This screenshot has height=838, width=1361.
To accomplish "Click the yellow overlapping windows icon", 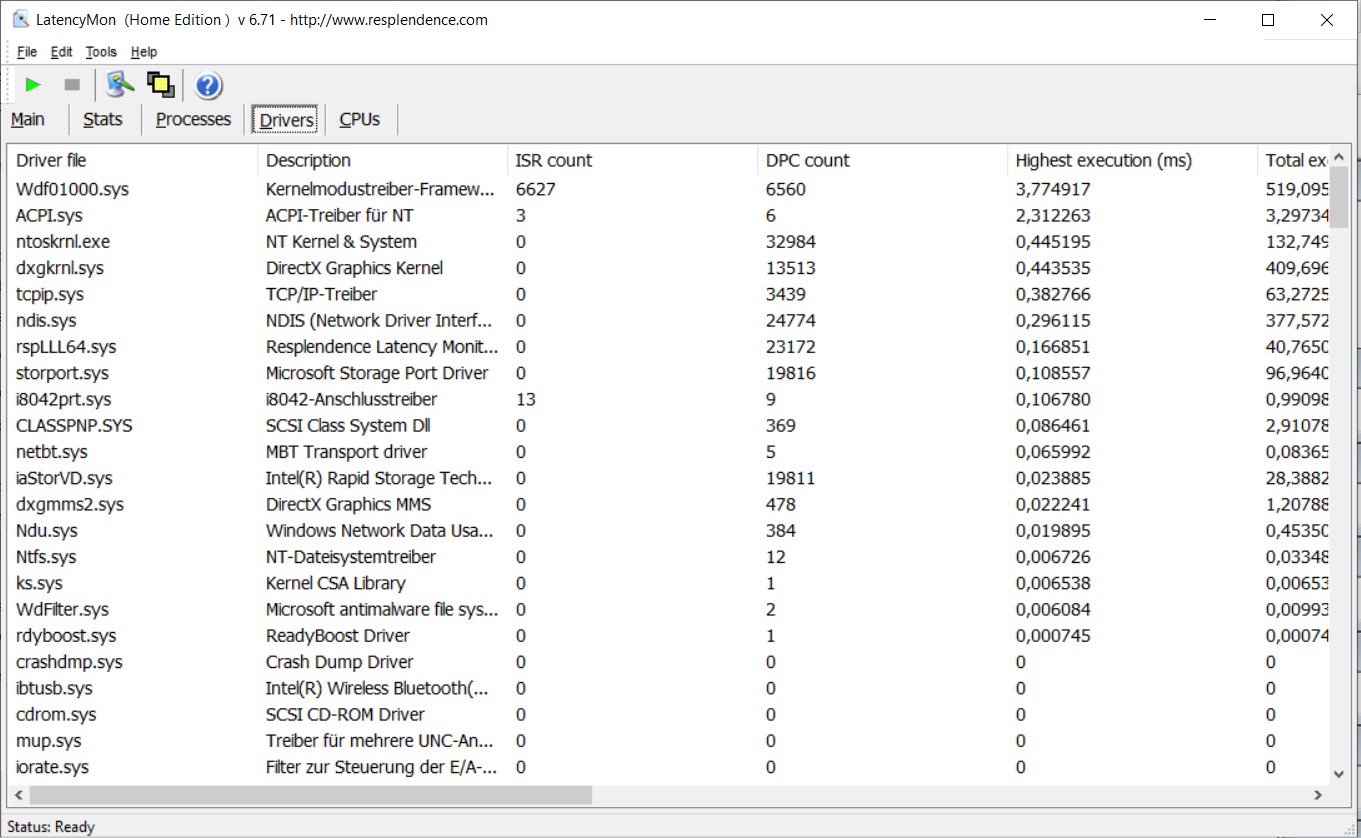I will click(x=161, y=85).
